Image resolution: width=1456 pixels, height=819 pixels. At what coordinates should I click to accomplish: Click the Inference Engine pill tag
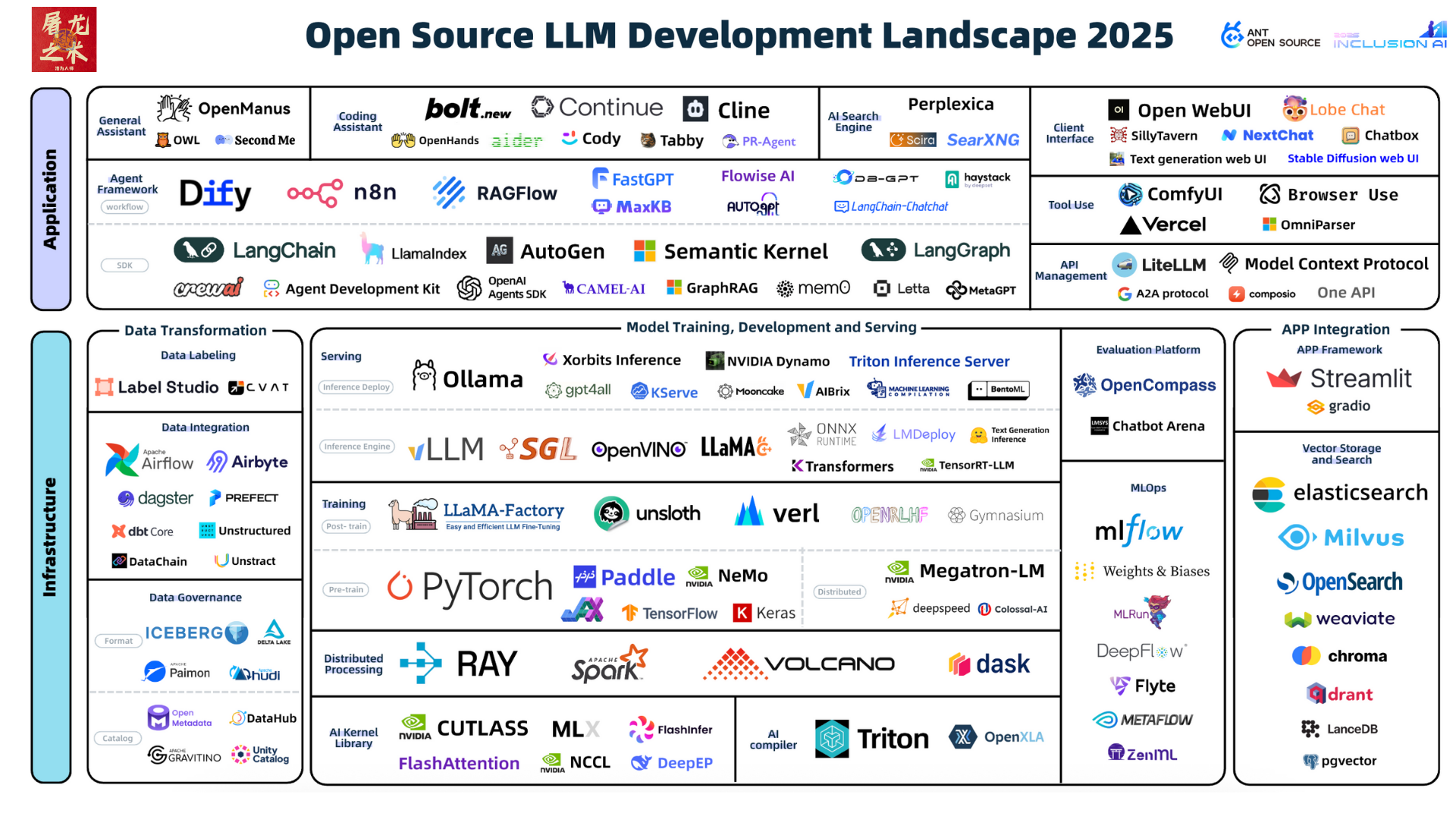click(x=357, y=447)
